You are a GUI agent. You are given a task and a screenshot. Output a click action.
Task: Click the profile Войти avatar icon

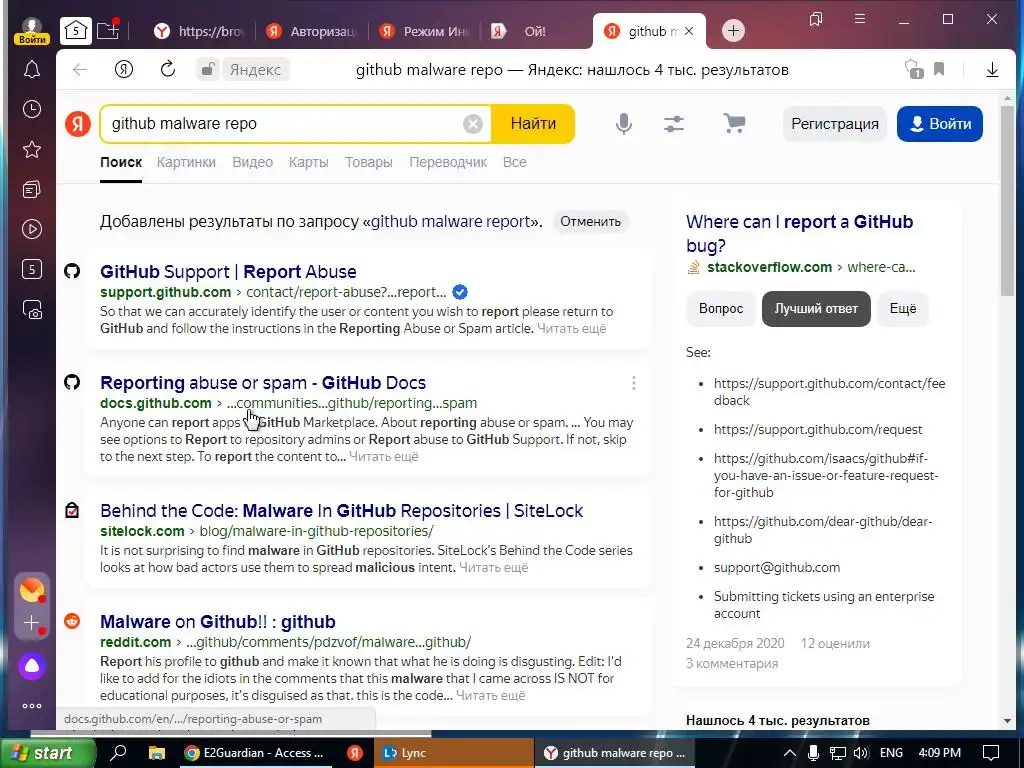[31, 30]
